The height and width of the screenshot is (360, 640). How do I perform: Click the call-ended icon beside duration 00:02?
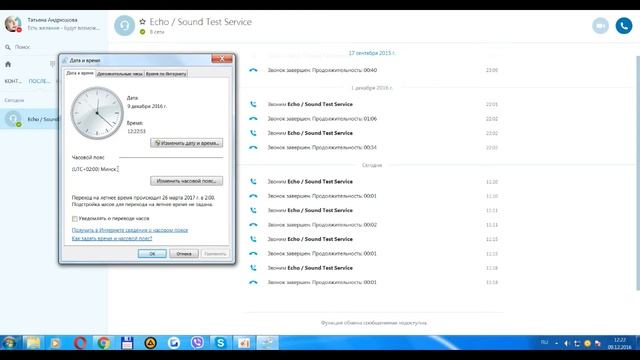(x=253, y=225)
